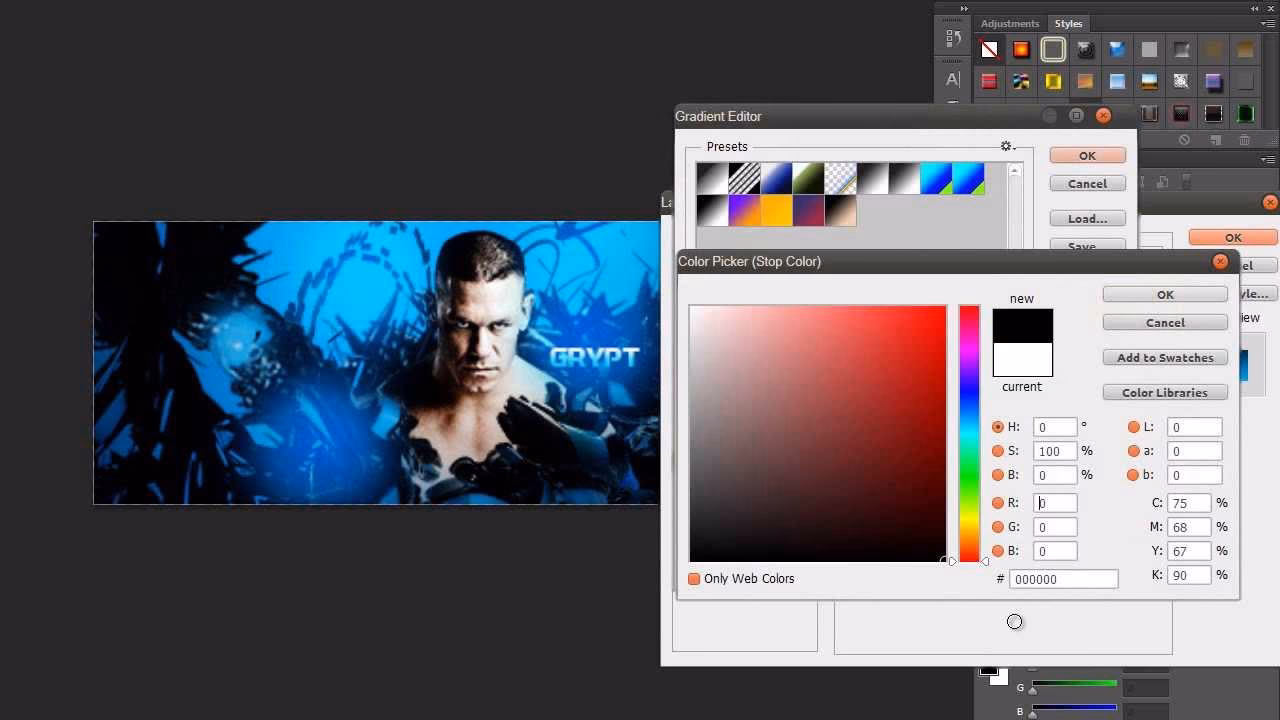Apply the orange glow style from Styles panel
Viewport: 1280px width, 720px height.
[1021, 48]
